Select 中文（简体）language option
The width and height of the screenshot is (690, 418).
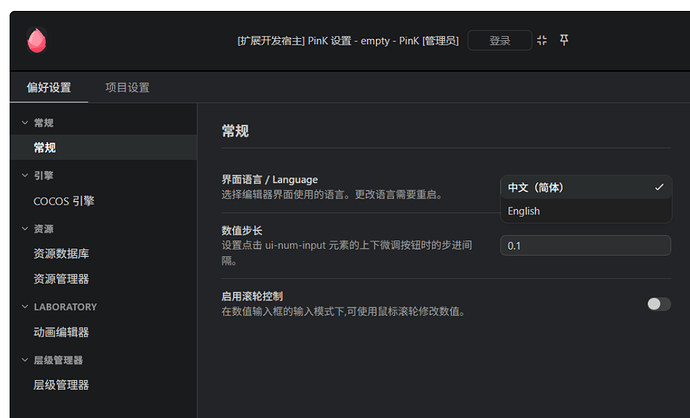point(586,187)
